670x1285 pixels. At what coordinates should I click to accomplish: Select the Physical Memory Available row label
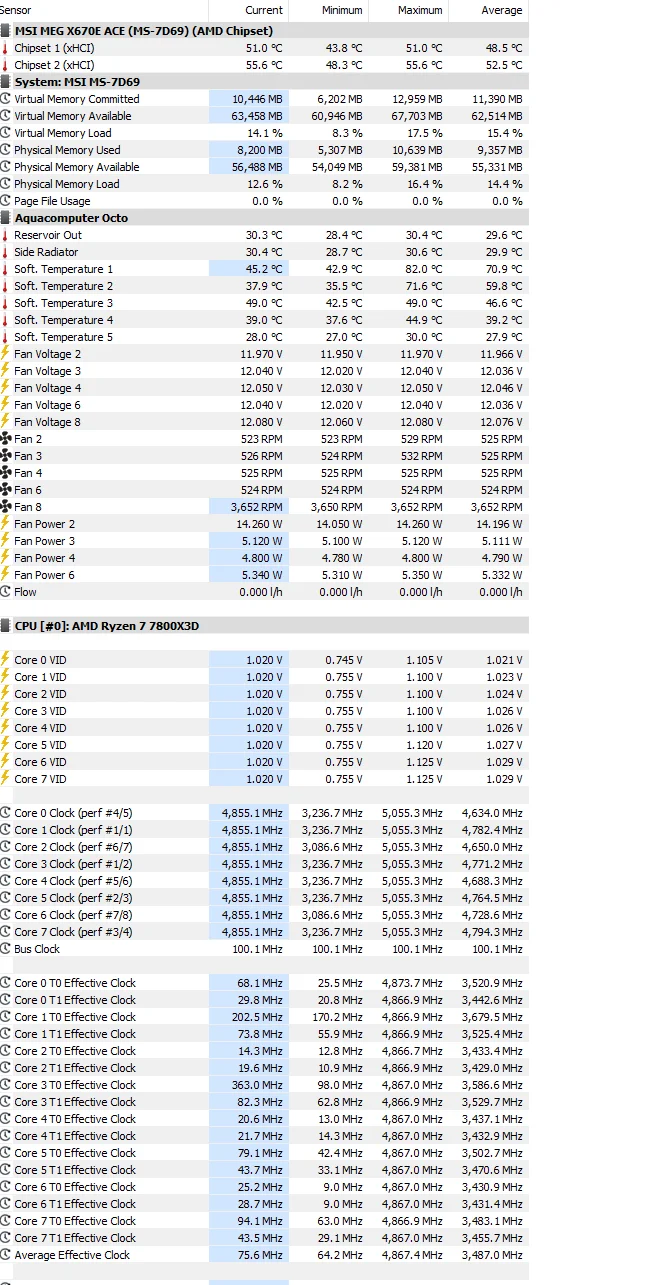click(77, 167)
